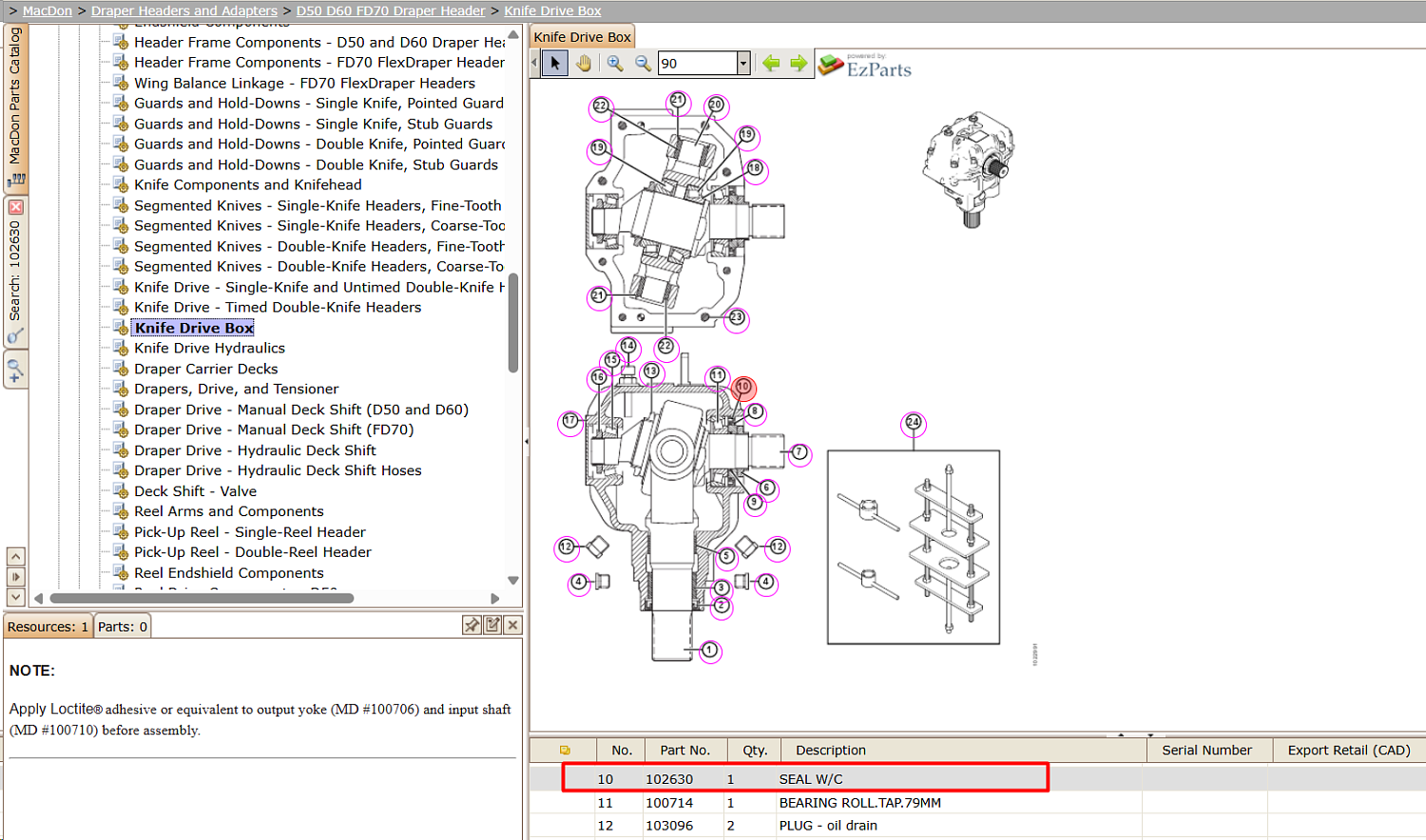Open the Knife Drive Box diagram tab
Image resolution: width=1426 pixels, height=840 pixels.
click(582, 37)
